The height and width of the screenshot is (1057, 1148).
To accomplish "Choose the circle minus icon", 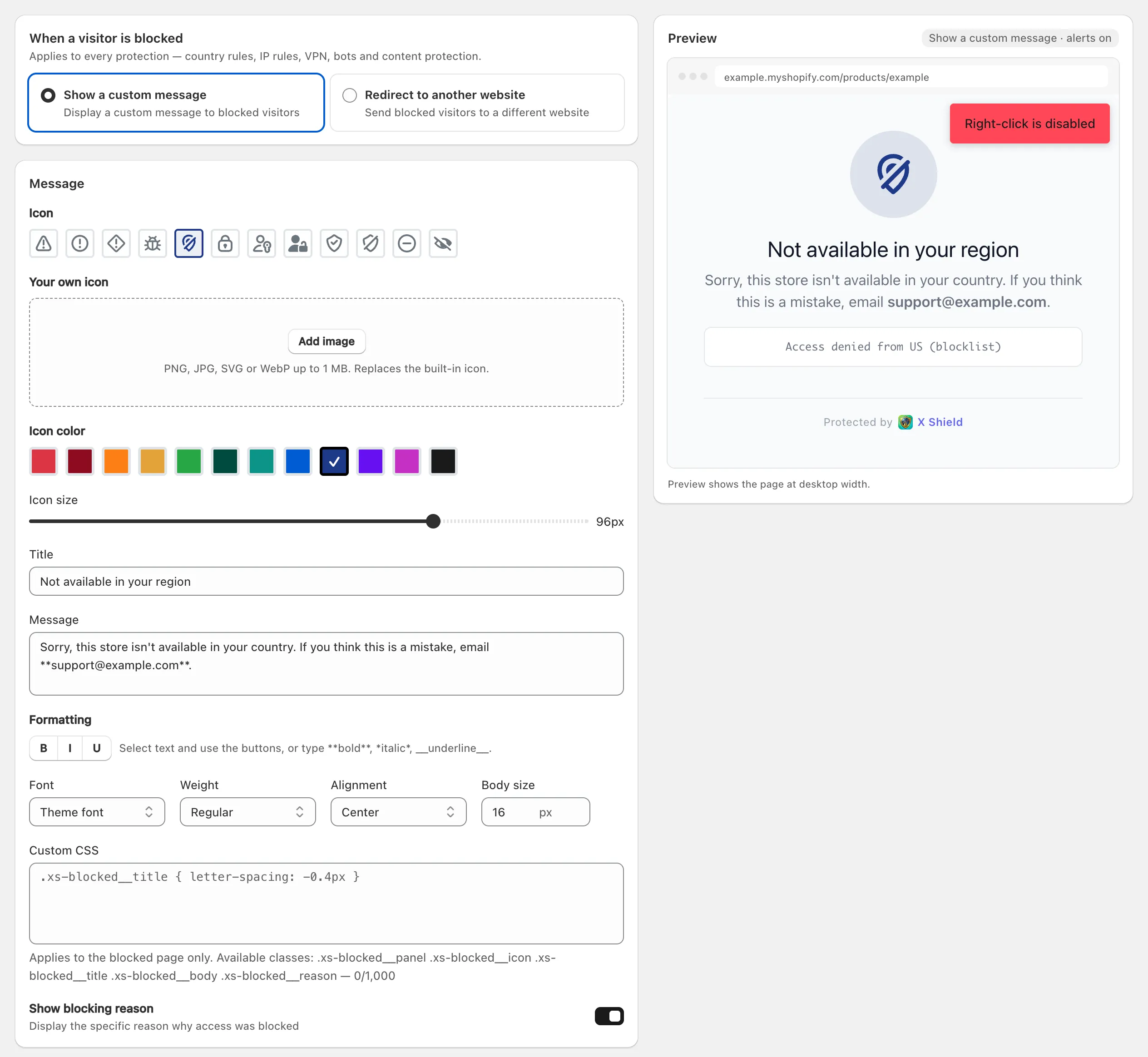I will click(x=407, y=244).
